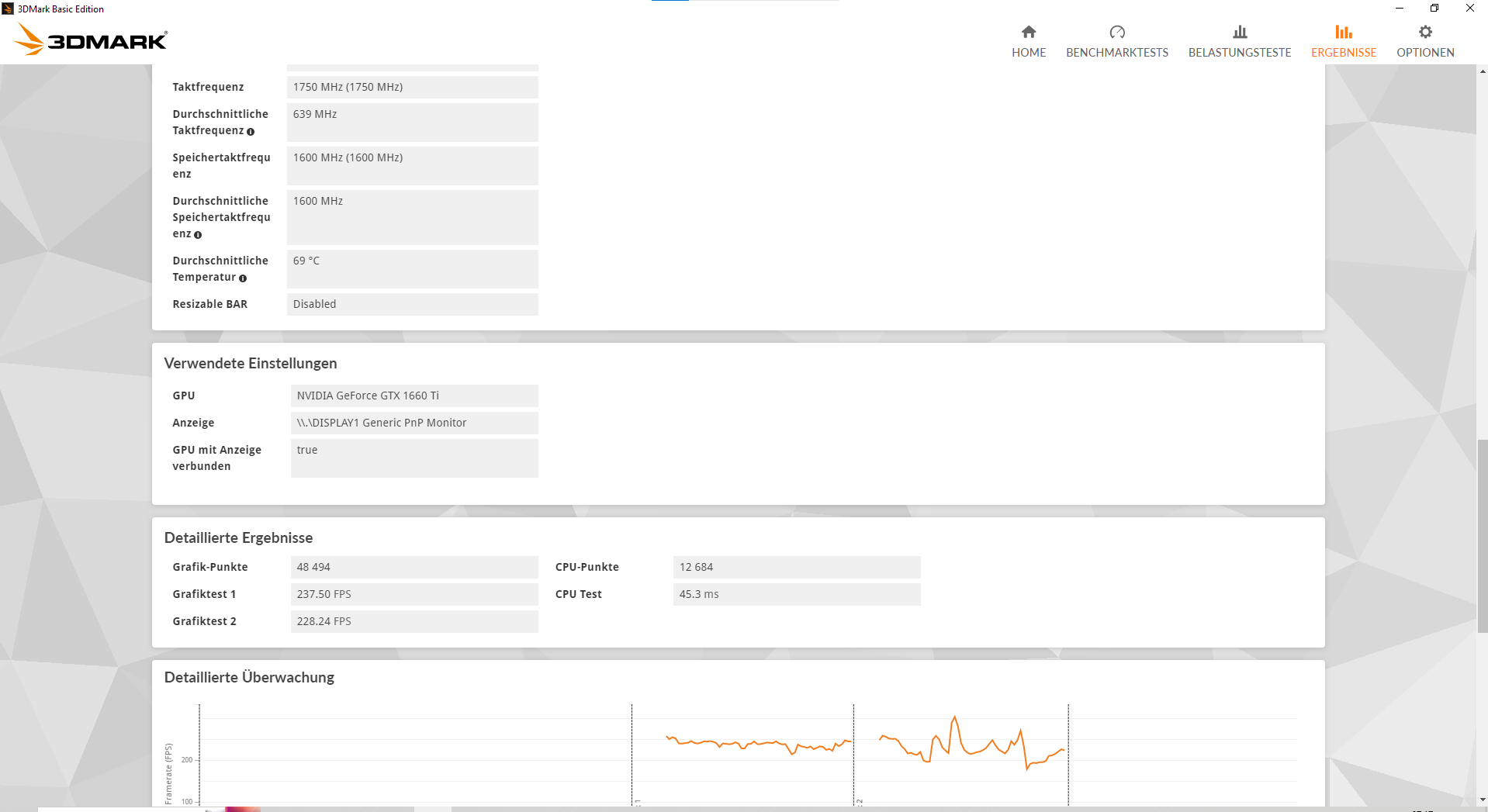Select the ERGEBNISSE tab label
Viewport: 1488px width, 812px height.
point(1344,53)
